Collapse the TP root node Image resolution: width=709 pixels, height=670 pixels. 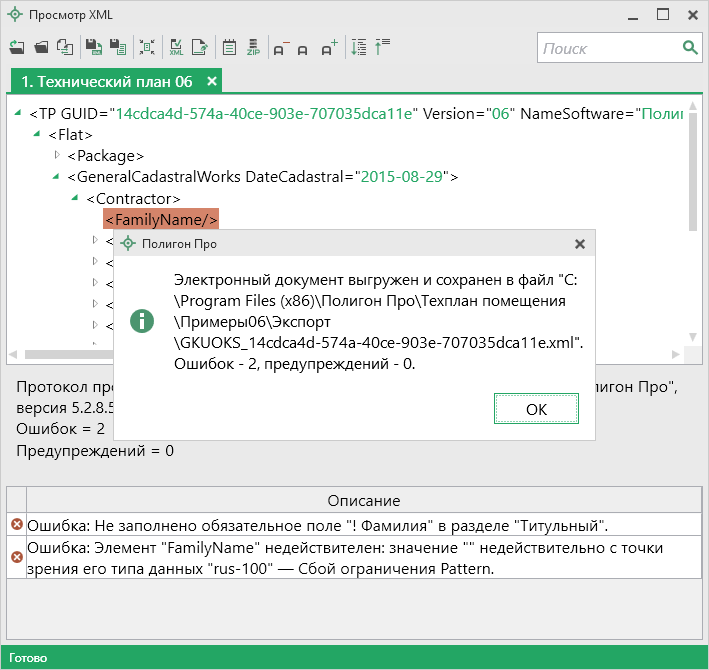pyautogui.click(x=20, y=113)
